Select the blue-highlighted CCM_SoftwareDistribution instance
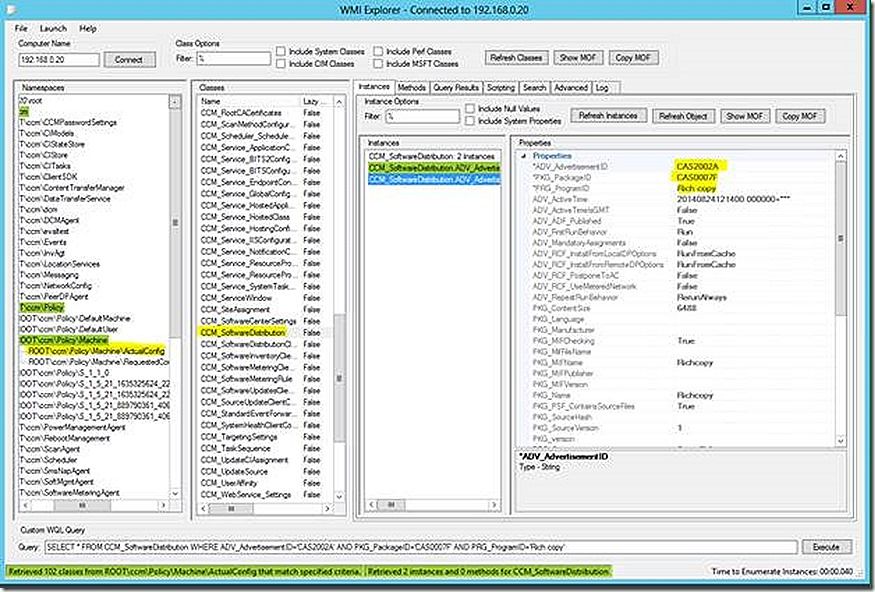Viewport: 875px width, 592px height. pyautogui.click(x=434, y=179)
